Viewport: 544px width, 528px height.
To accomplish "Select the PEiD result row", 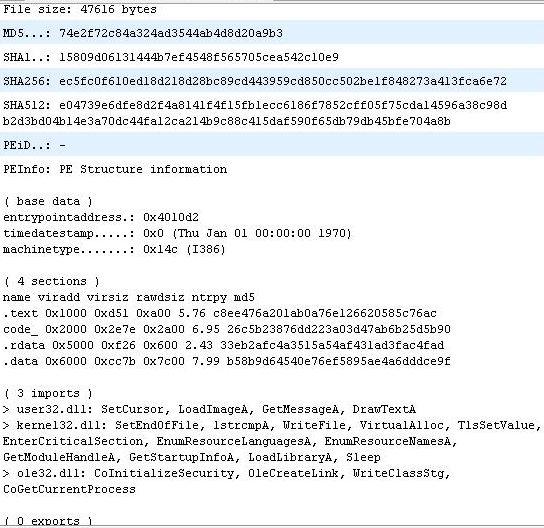I will [272, 145].
